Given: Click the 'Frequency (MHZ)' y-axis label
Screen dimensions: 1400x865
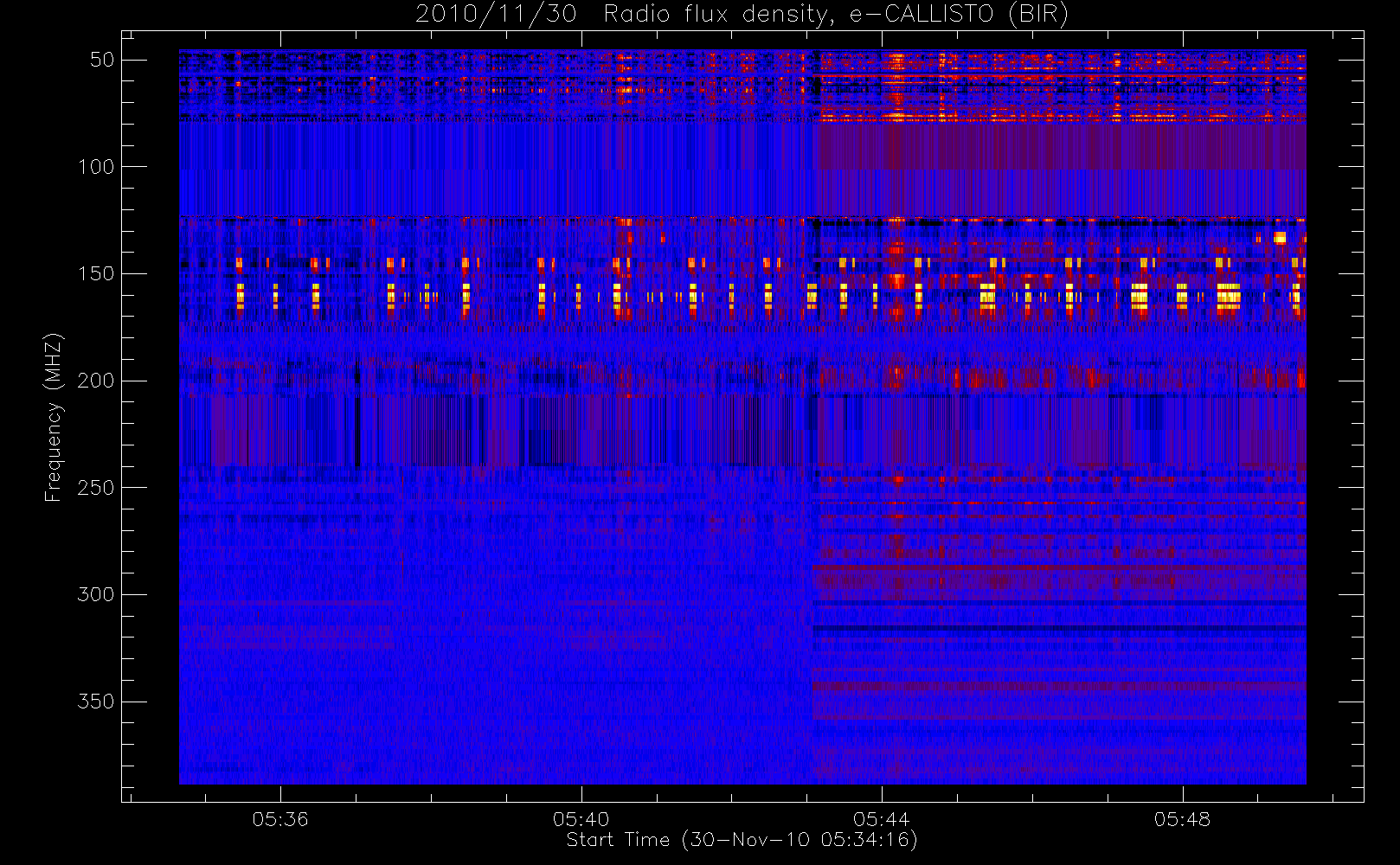Looking at the screenshot, I should point(54,417).
